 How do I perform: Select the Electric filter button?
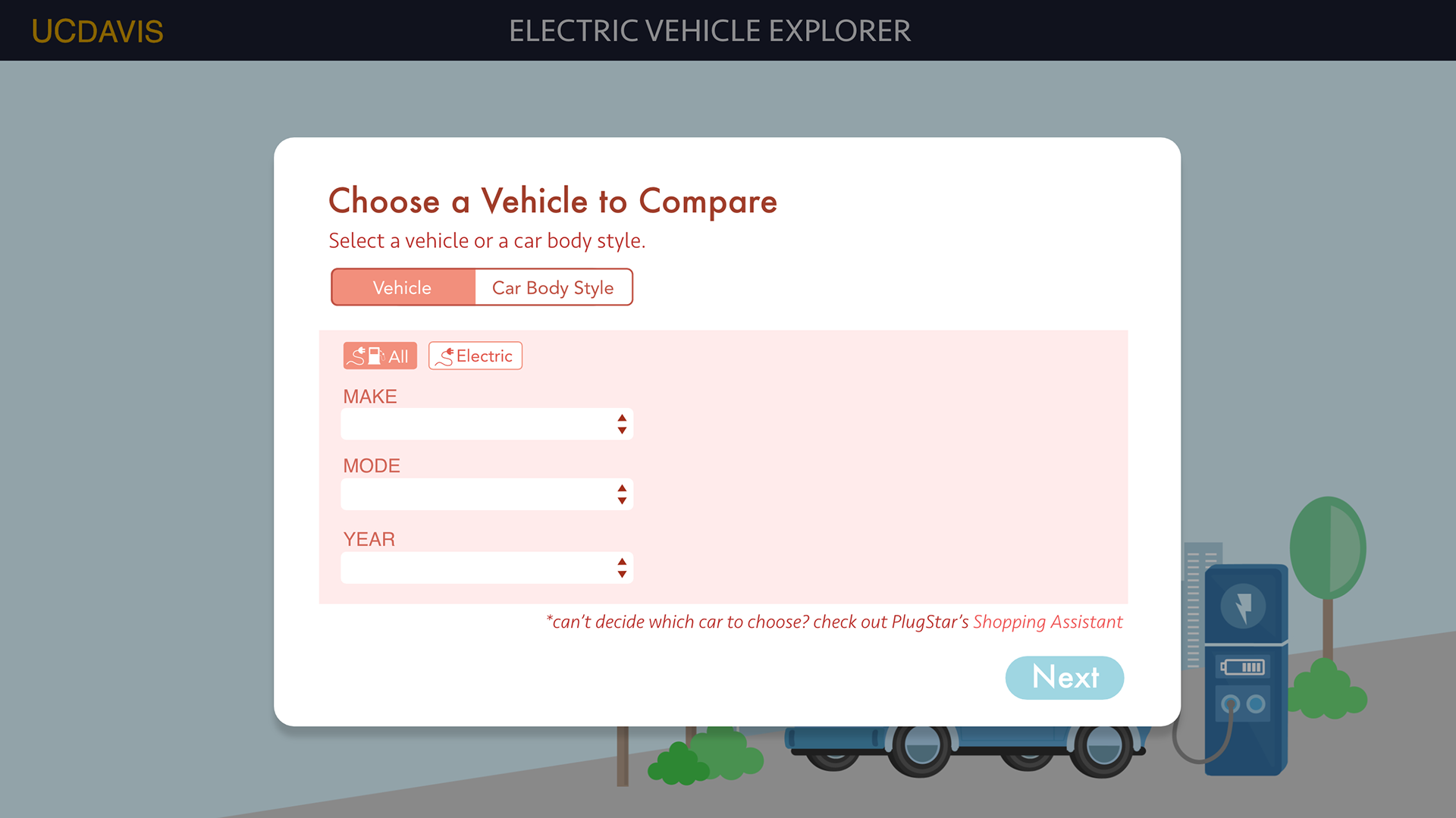[475, 356]
